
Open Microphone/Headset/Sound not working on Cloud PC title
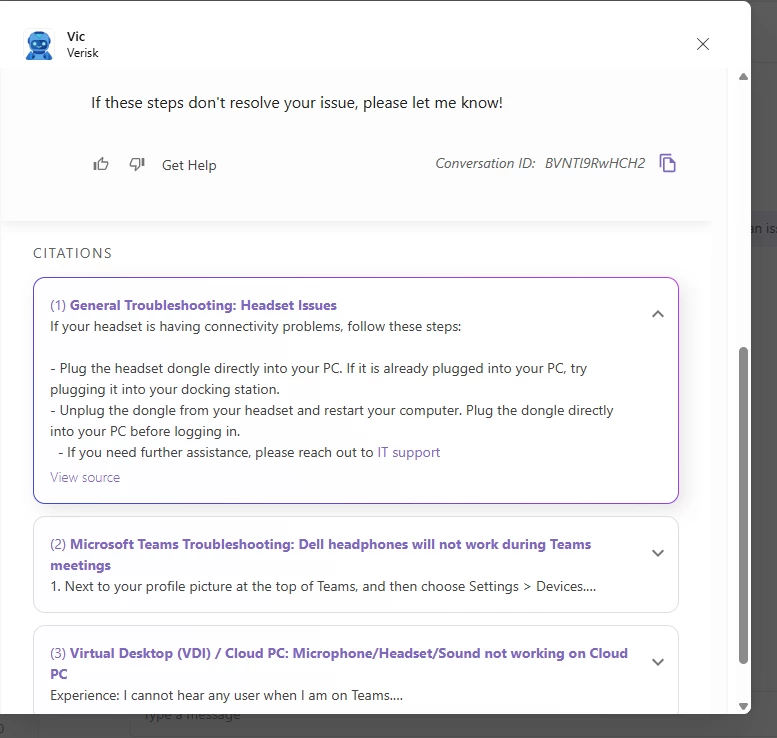click(339, 664)
